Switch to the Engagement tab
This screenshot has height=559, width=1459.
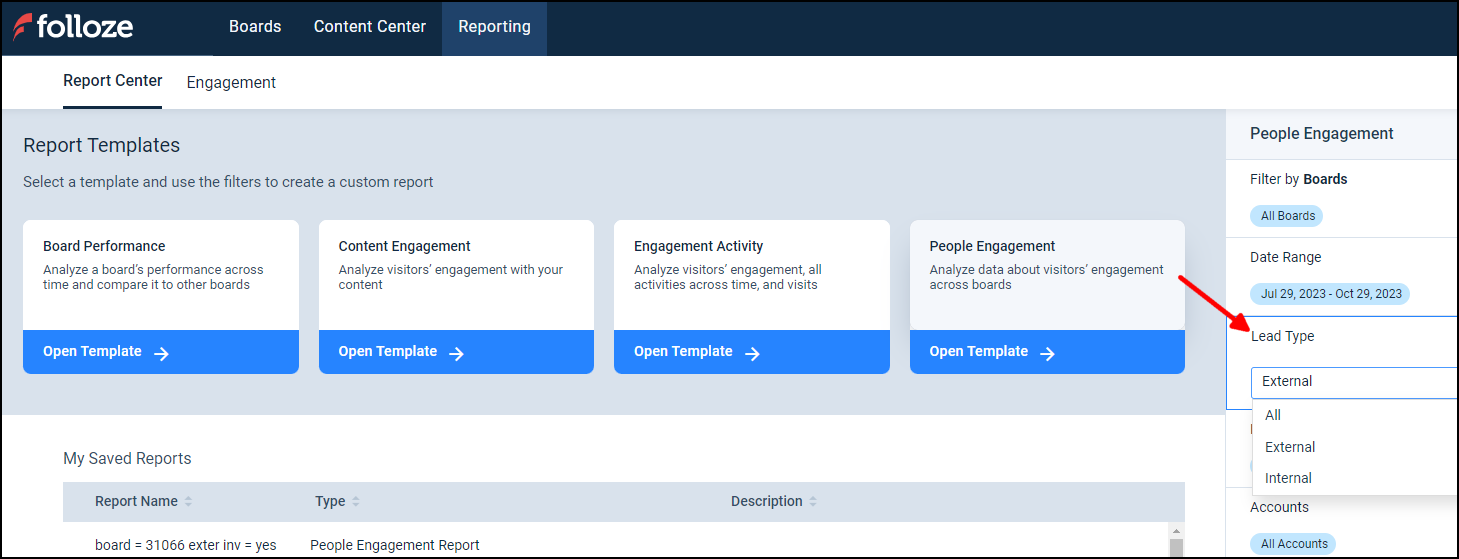231,83
